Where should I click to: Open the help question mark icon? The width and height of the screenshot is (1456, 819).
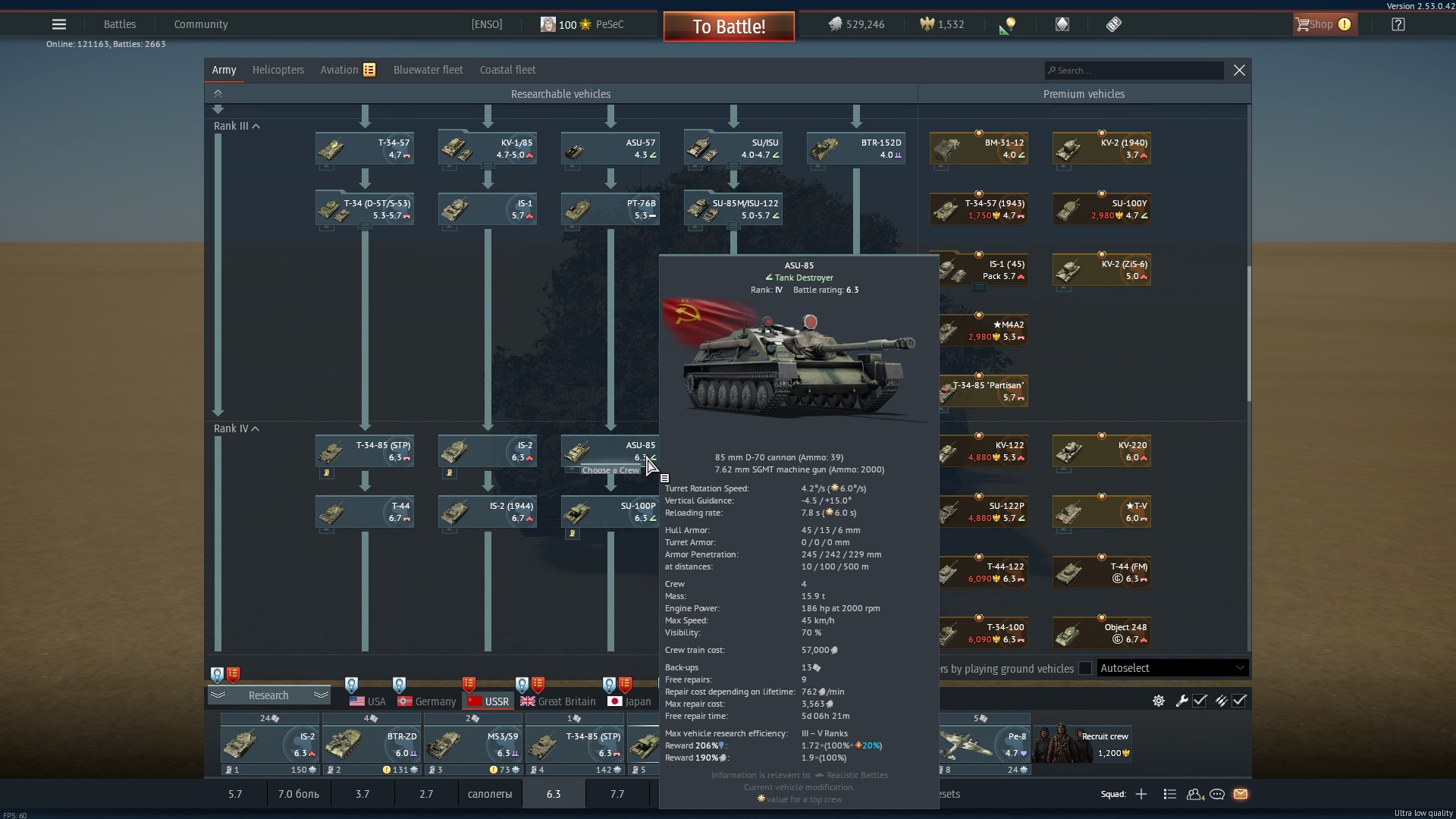1398,24
